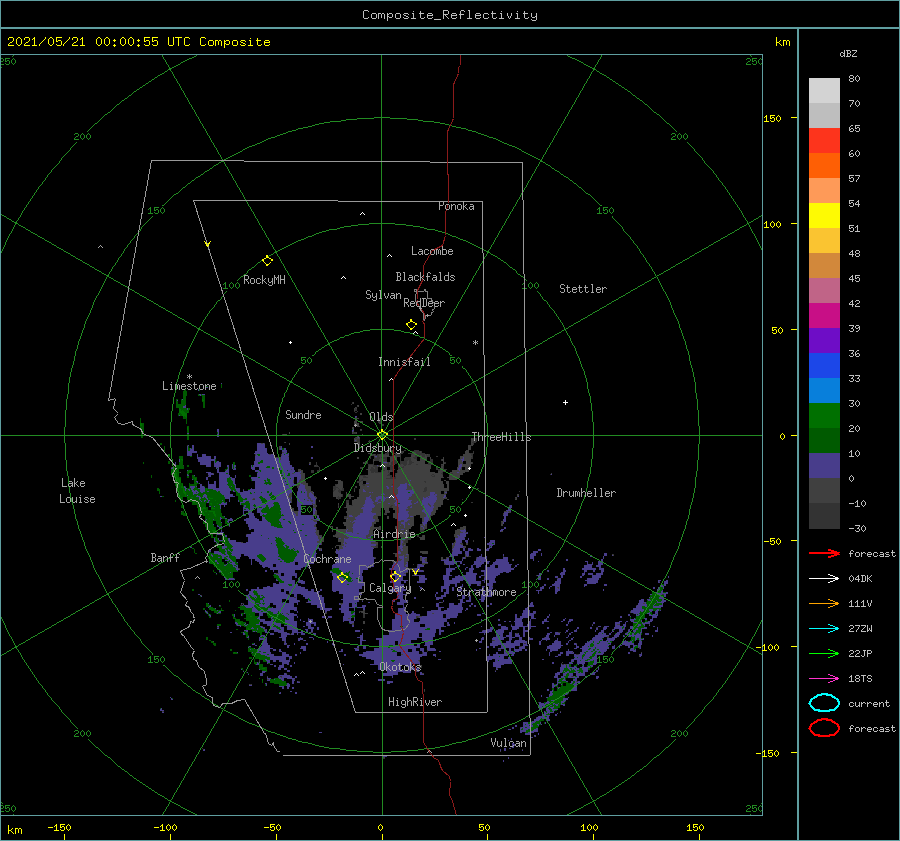This screenshot has width=900, height=841.
Task: Click the white 04DK arrow in legend
Action: click(x=824, y=579)
